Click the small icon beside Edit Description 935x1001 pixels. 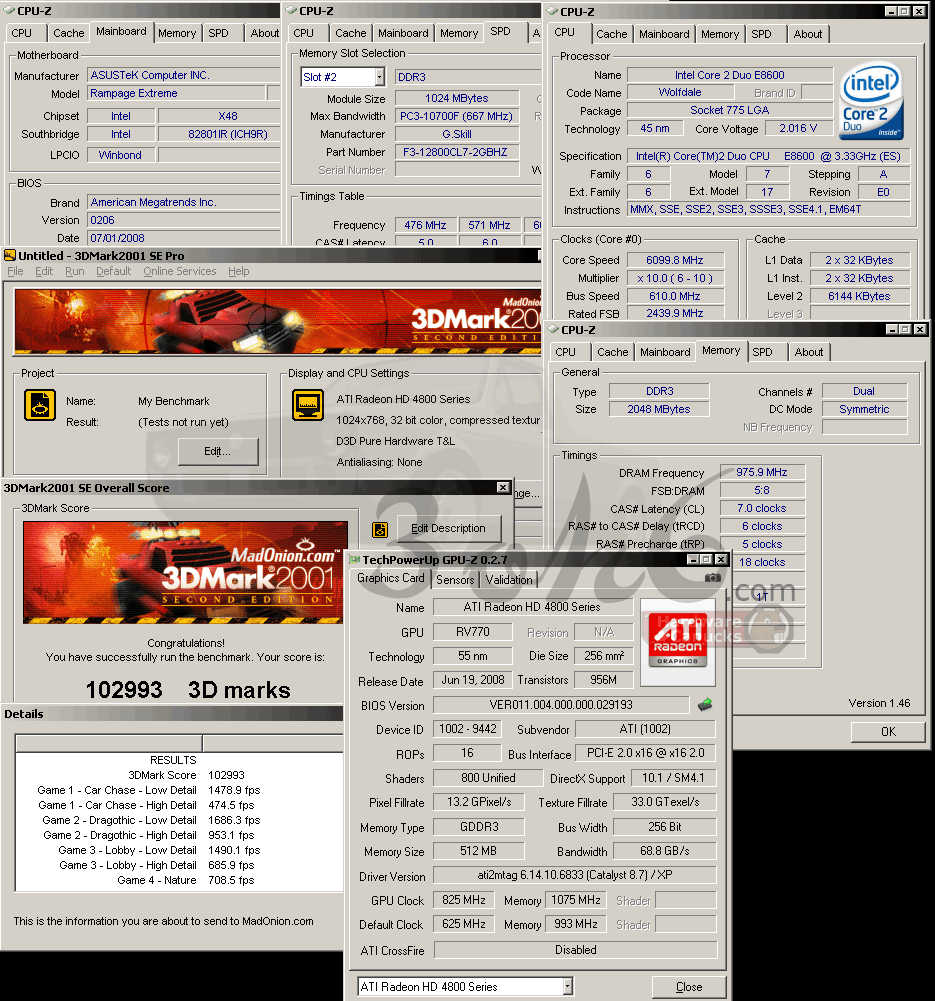[x=380, y=529]
